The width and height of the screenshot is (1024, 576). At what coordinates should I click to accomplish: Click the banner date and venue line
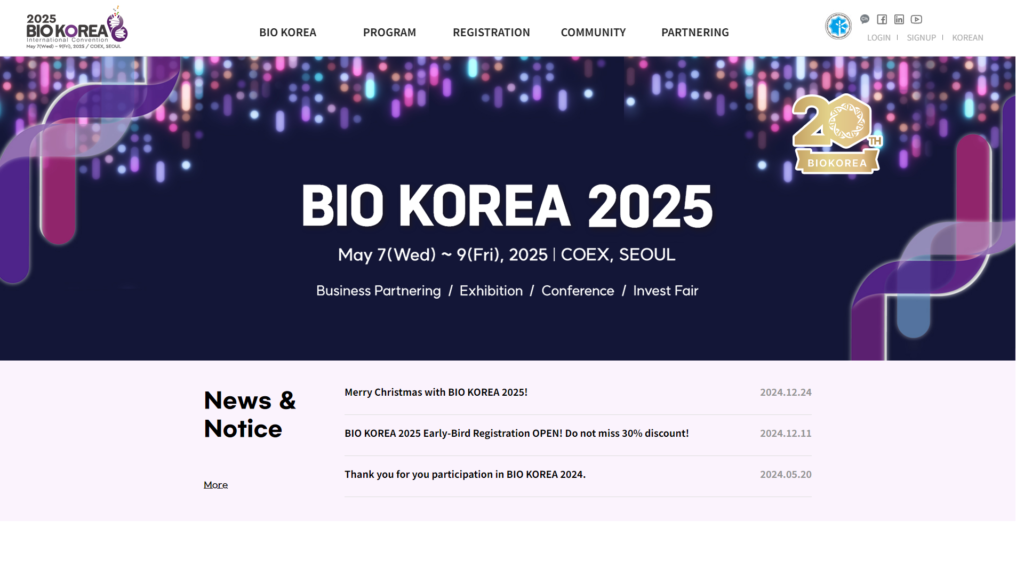tap(506, 255)
